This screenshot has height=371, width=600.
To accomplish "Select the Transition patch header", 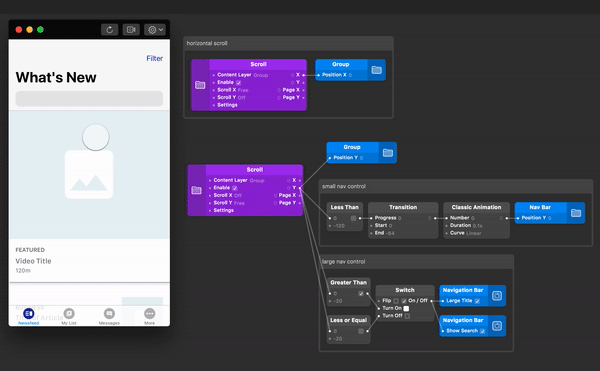I will tap(403, 207).
